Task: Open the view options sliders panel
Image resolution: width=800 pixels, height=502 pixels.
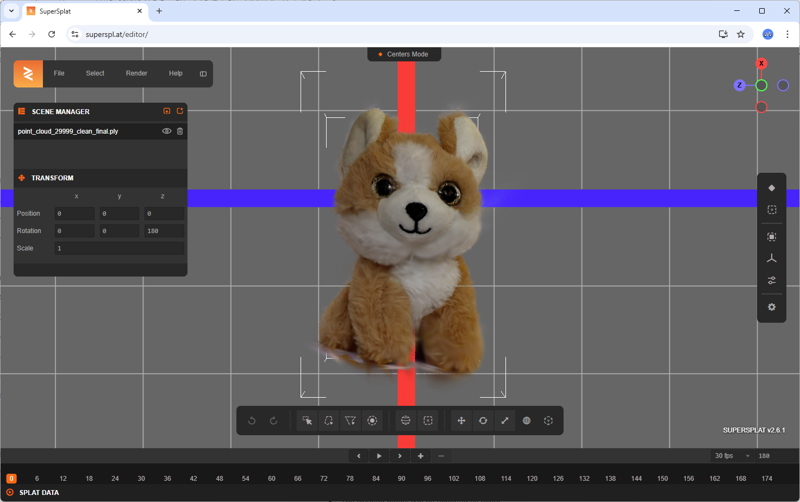Action: (x=771, y=281)
